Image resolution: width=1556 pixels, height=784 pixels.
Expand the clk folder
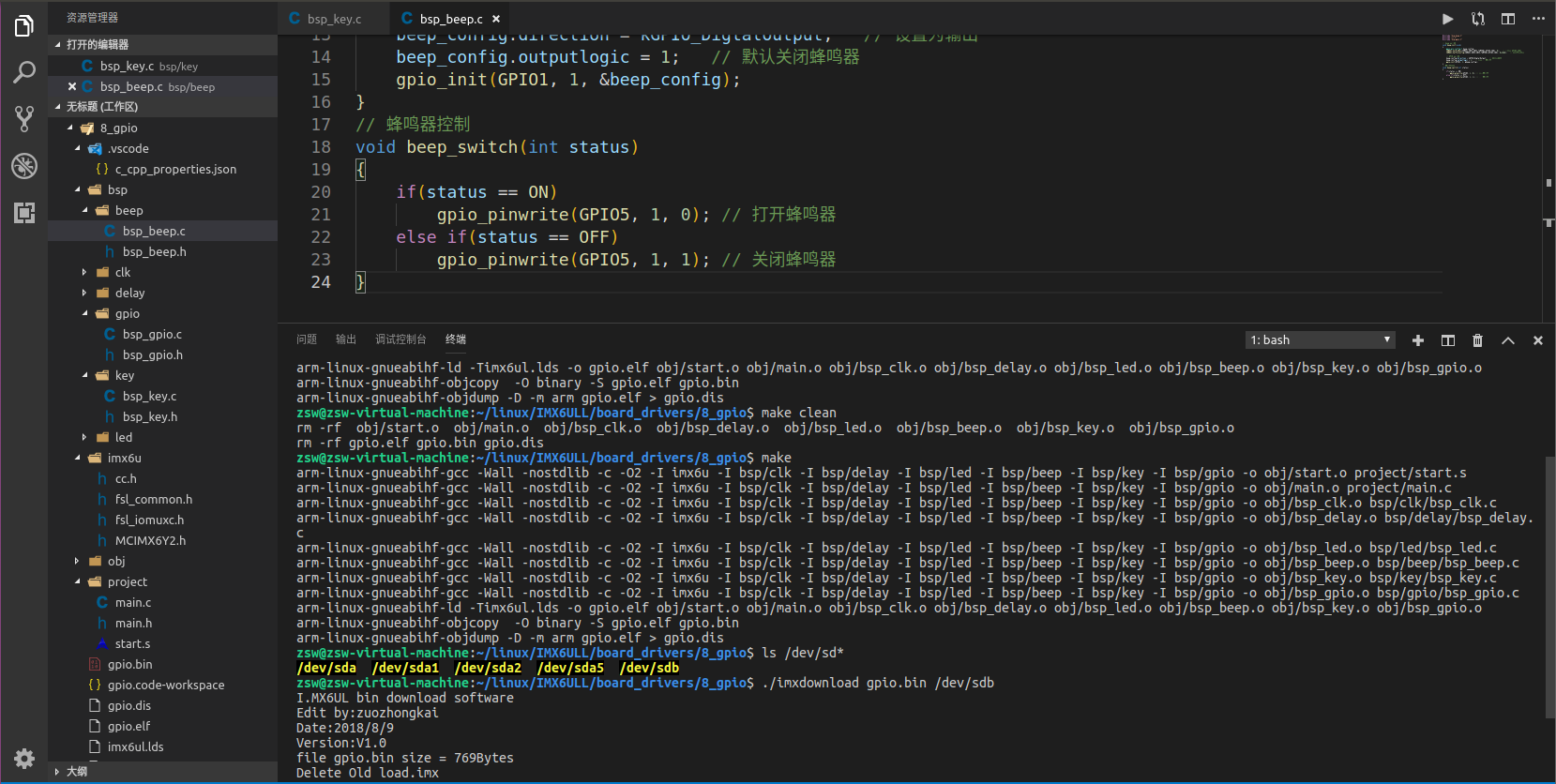point(84,272)
